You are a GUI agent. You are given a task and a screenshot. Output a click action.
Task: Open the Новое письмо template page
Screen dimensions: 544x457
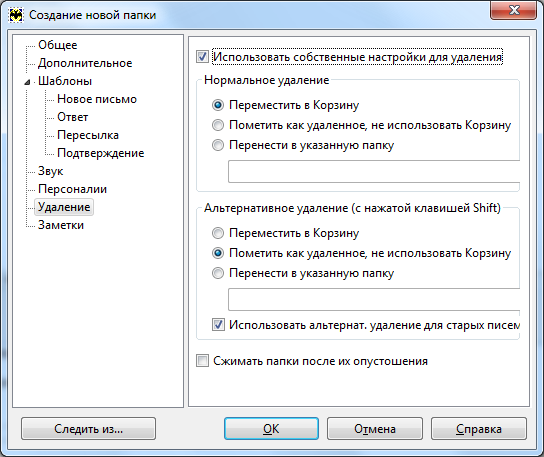pyautogui.click(x=97, y=99)
